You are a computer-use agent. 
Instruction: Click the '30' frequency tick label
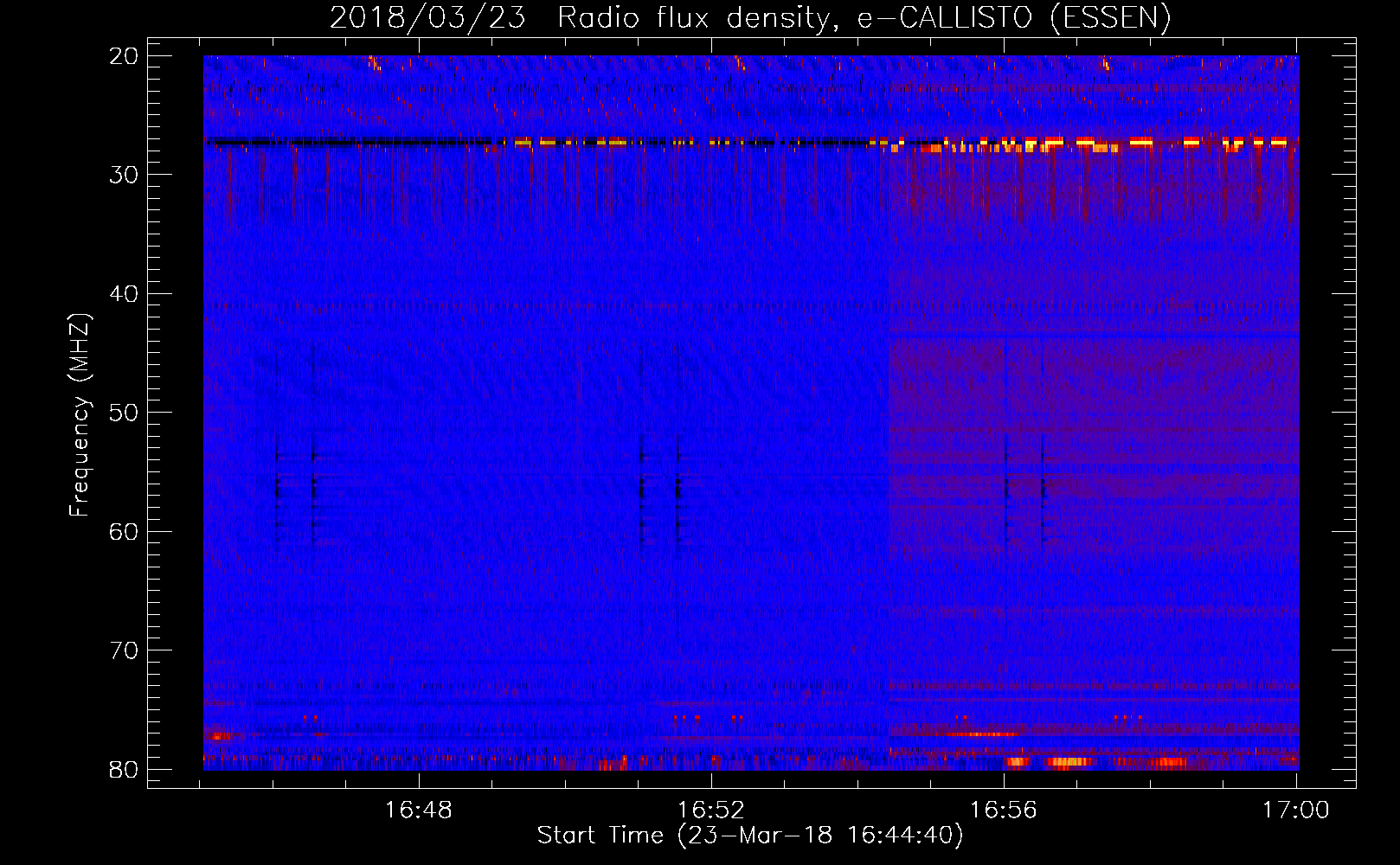click(125, 175)
